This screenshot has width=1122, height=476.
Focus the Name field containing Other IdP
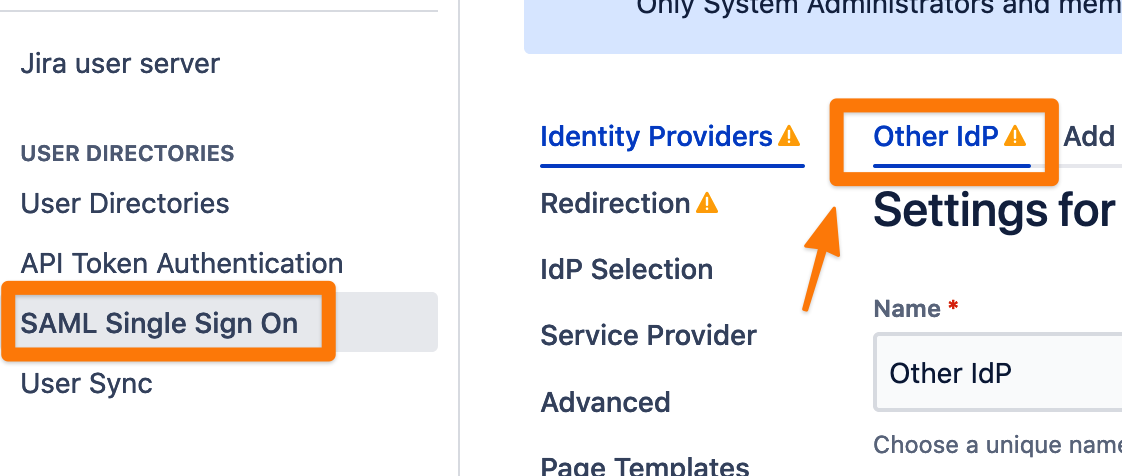[997, 372]
